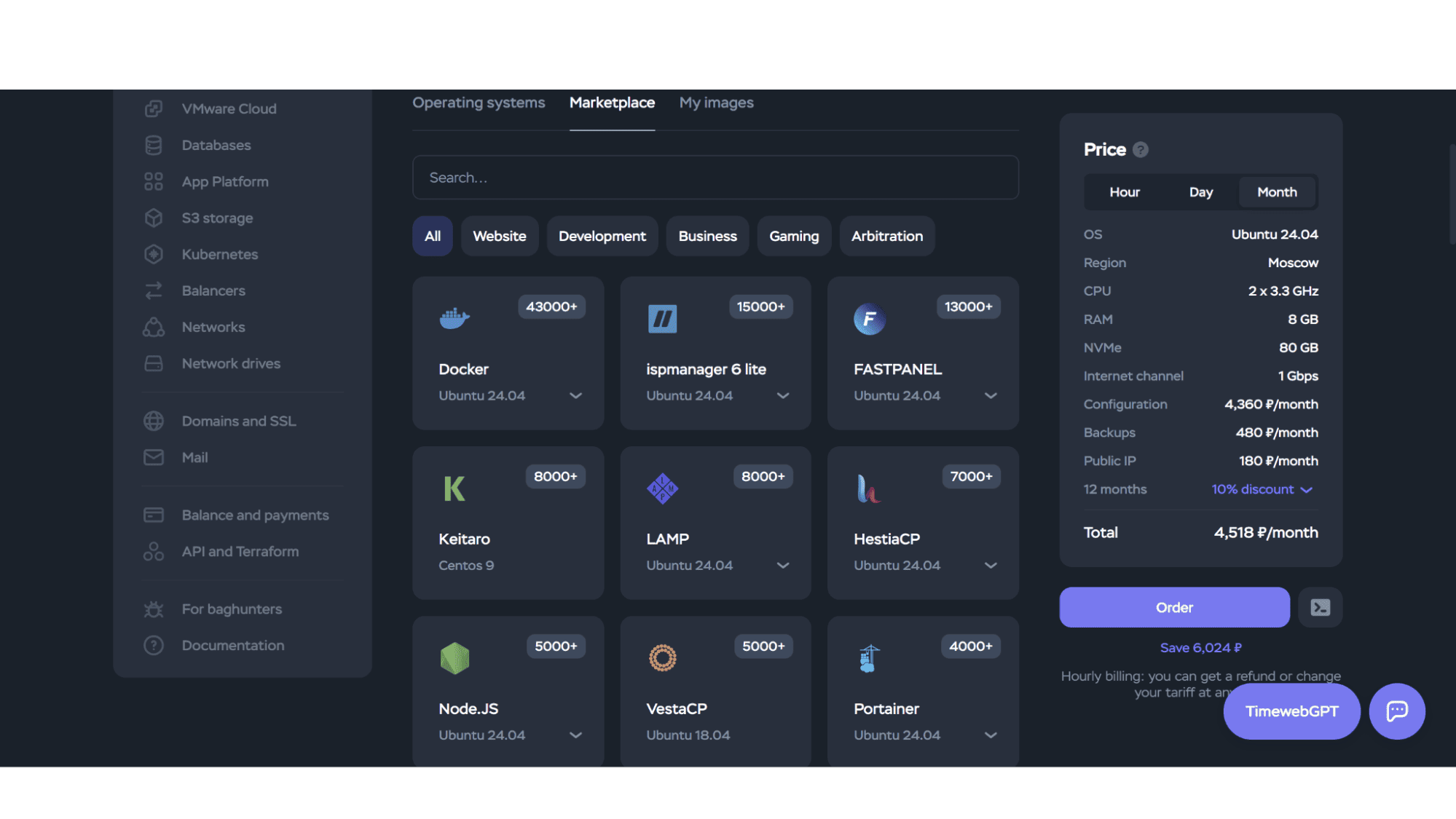1456x819 pixels.
Task: Click the ispmanager 6 lite logo
Action: 662,319
